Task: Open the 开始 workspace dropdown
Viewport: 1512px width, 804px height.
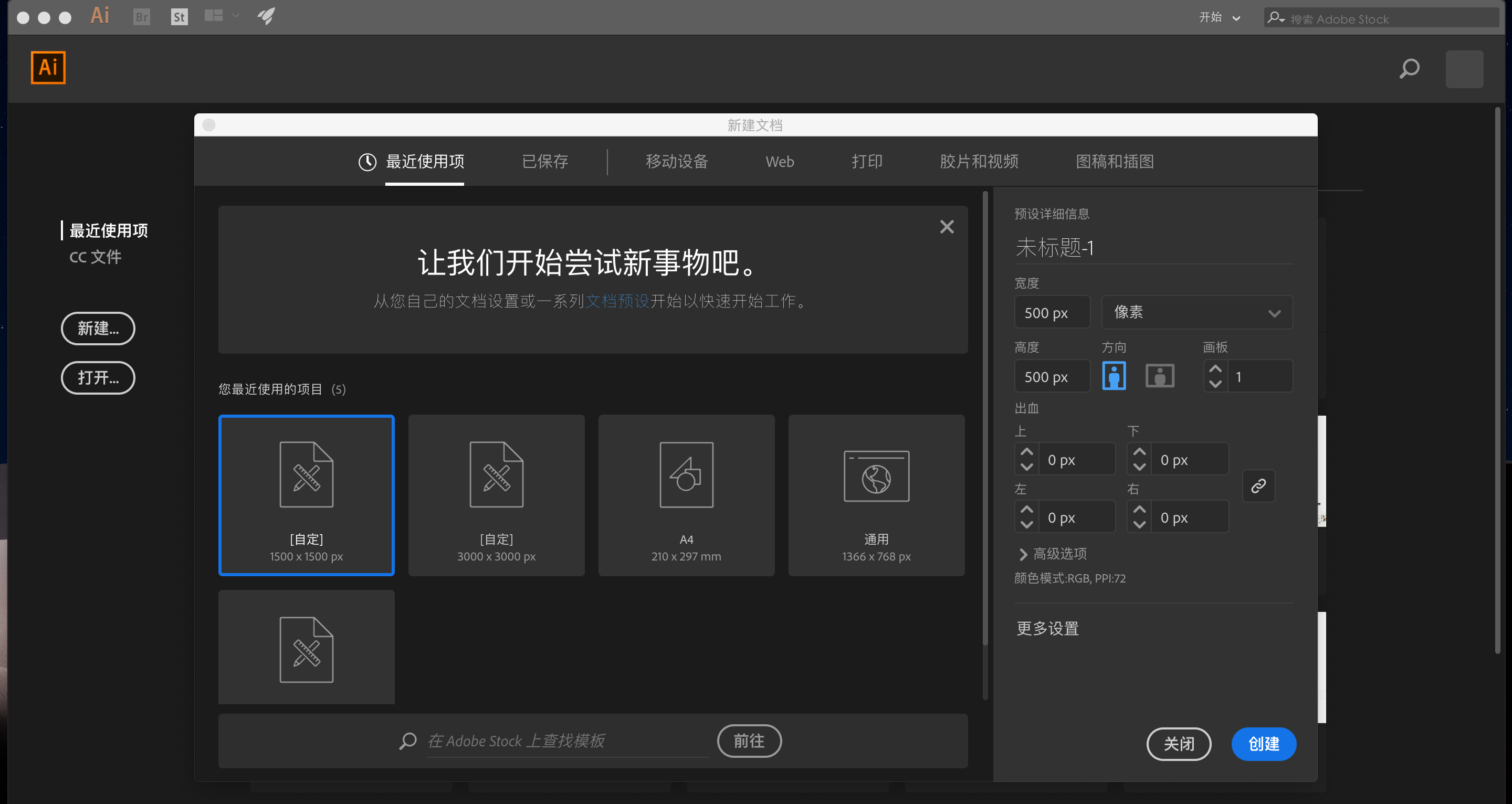Action: coord(1219,18)
